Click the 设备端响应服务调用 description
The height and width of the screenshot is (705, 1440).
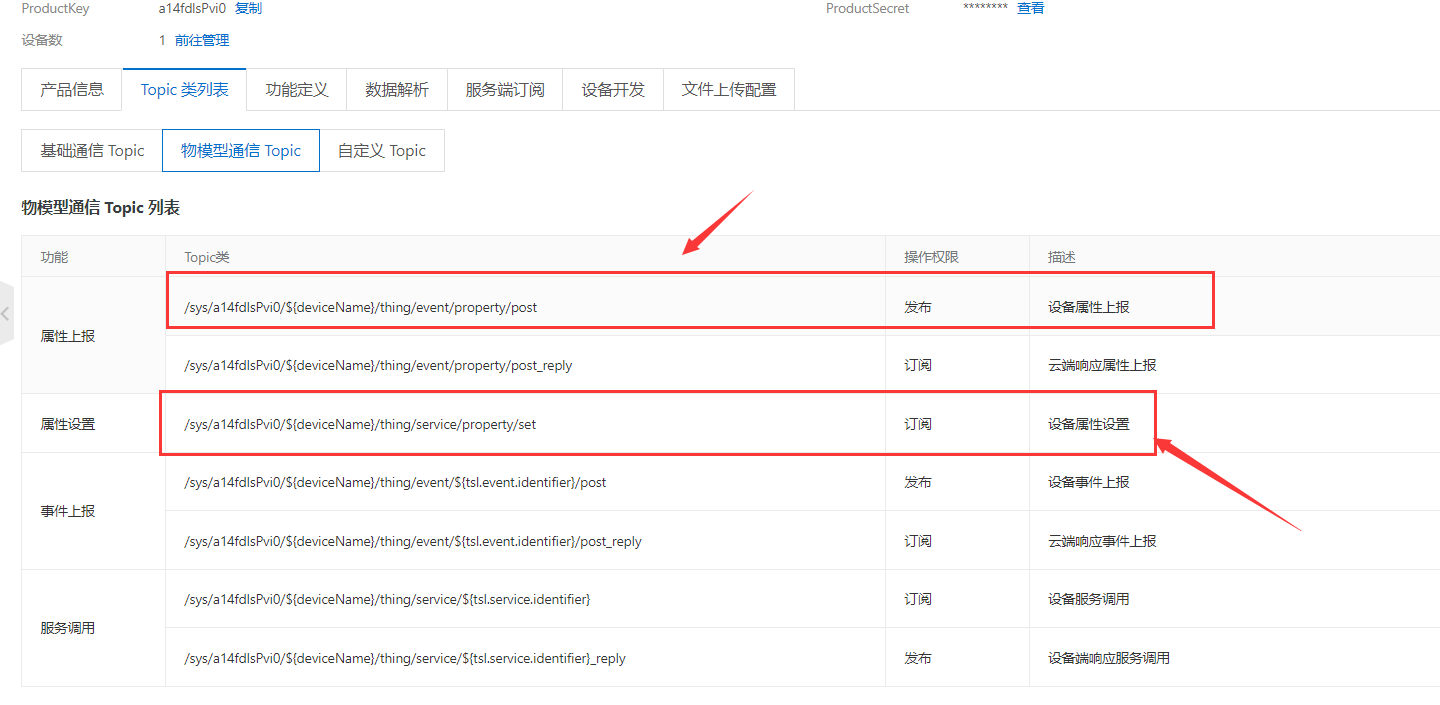[x=1109, y=658]
